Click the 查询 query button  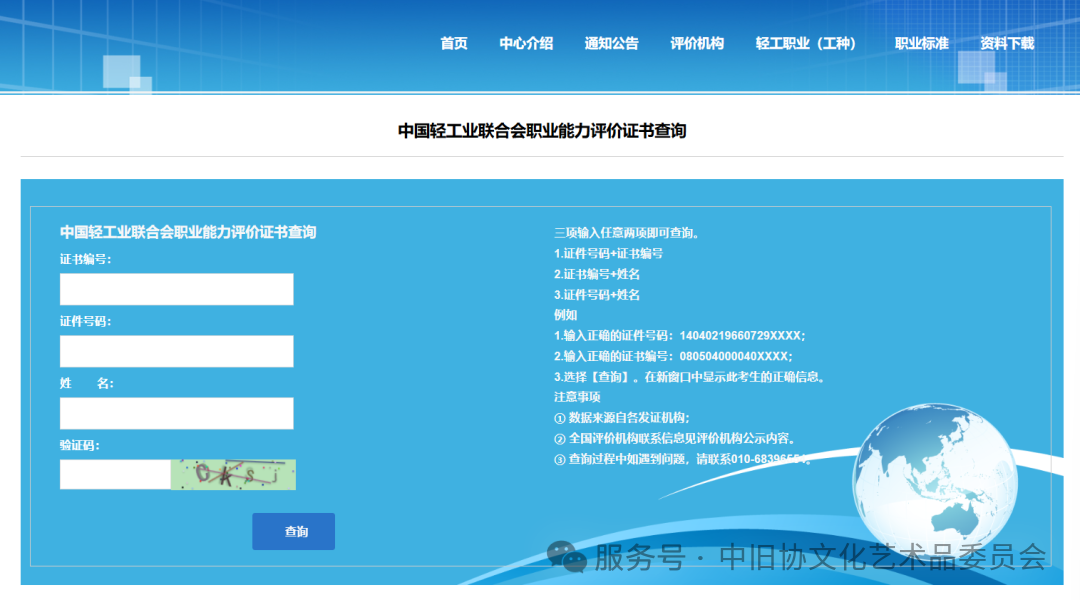tap(293, 531)
